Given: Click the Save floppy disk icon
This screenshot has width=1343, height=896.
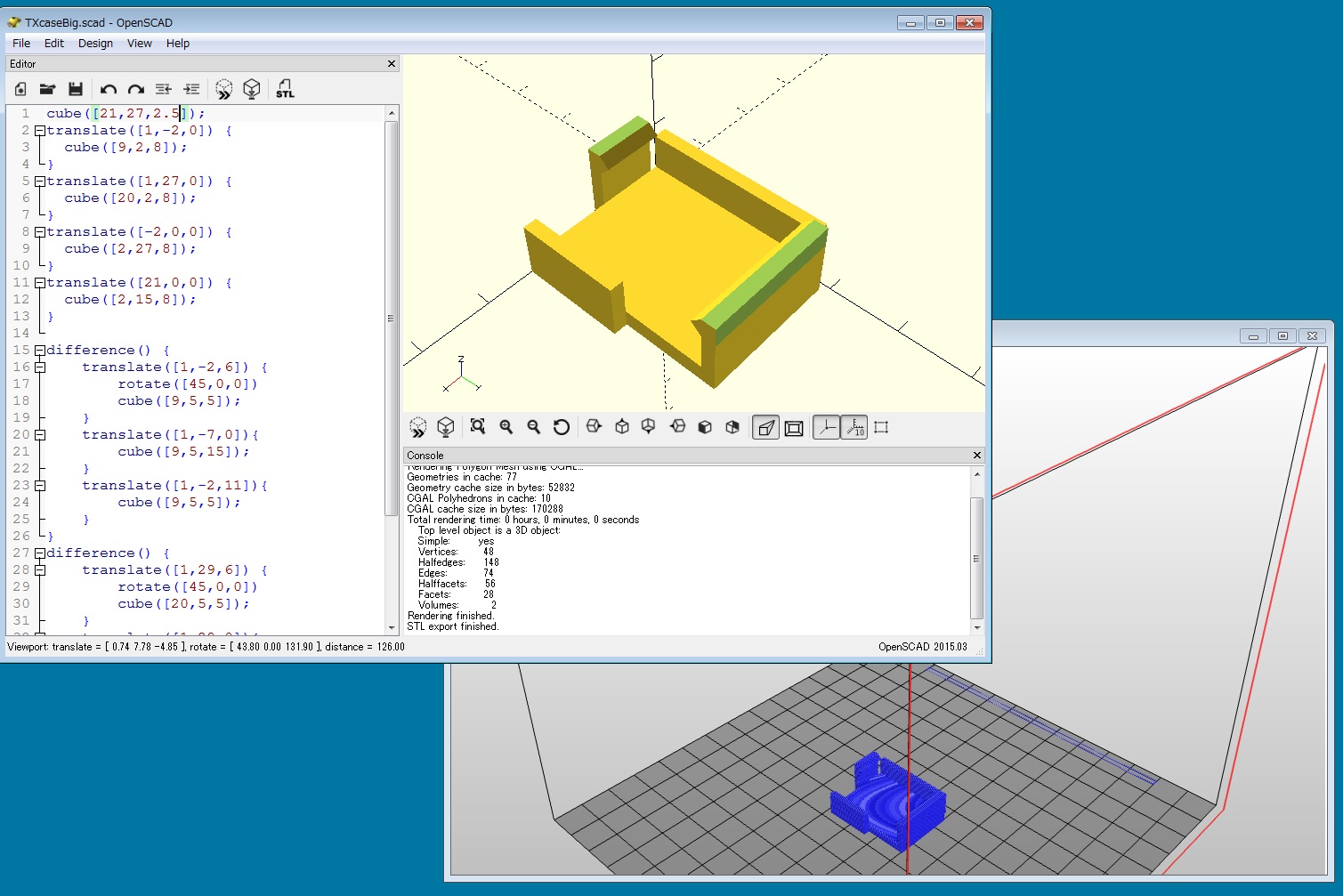Looking at the screenshot, I should (76, 89).
